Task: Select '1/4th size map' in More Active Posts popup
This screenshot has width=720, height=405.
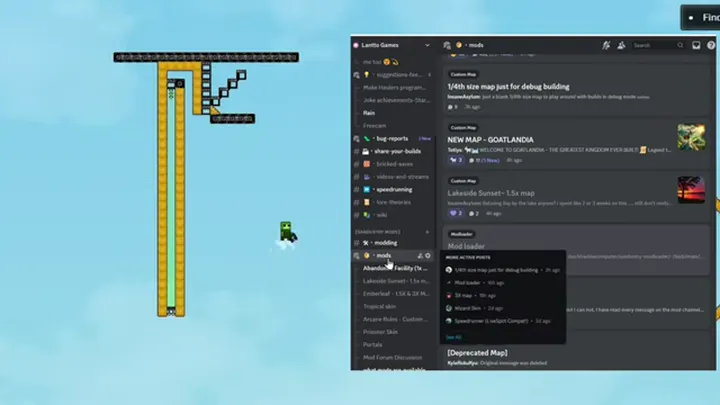Action: 502,270
